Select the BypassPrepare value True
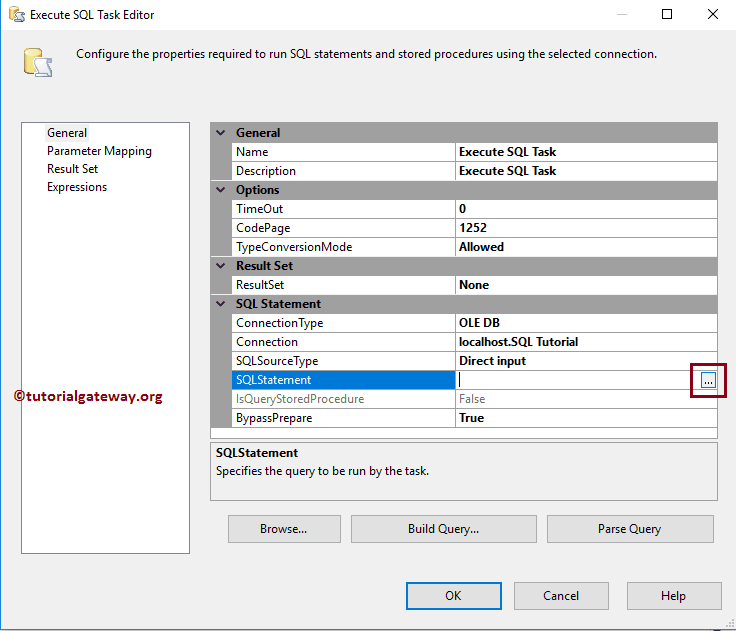736x631 pixels. 586,418
